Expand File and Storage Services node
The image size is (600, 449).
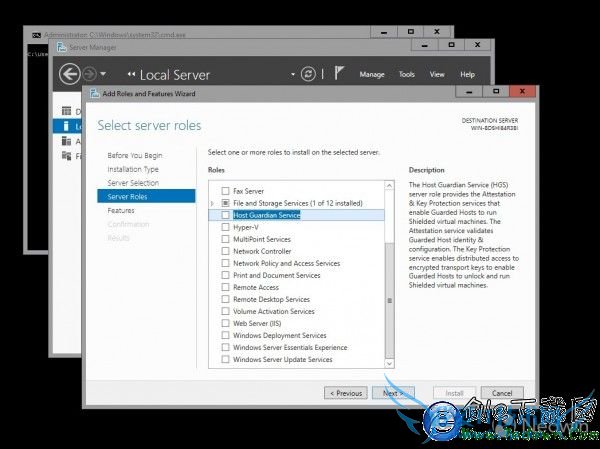212,203
